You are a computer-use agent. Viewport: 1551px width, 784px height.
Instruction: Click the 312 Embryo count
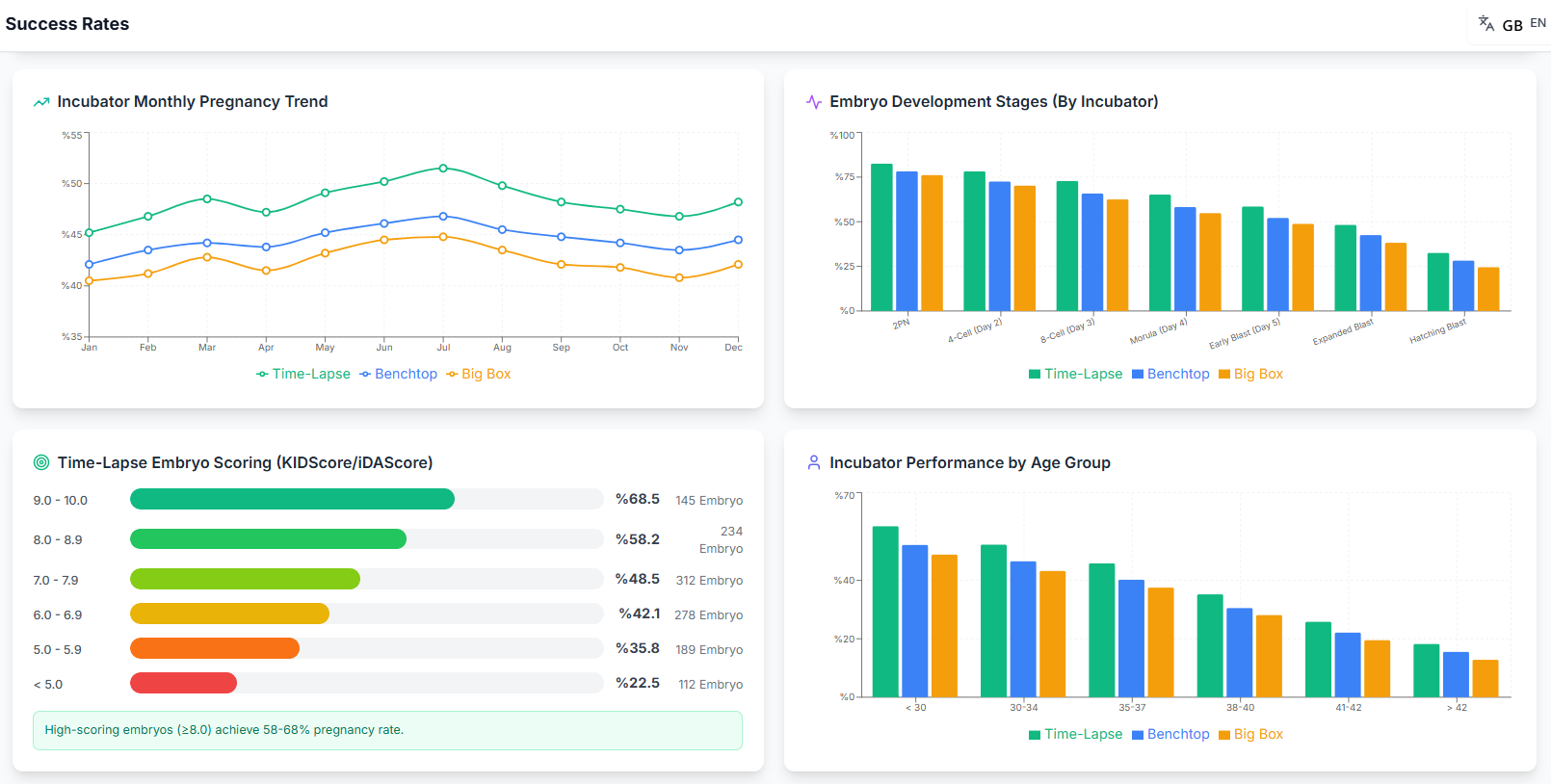click(x=709, y=580)
